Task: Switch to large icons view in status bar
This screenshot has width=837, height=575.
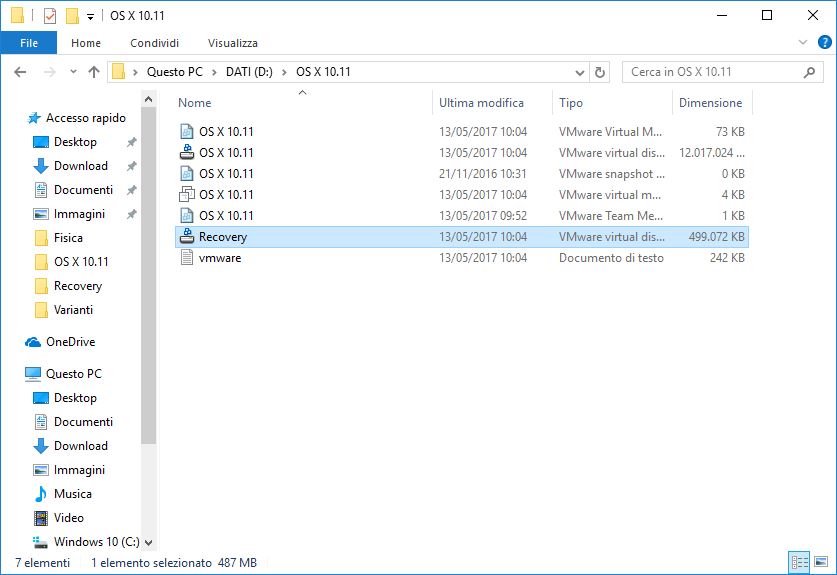Action: (821, 562)
